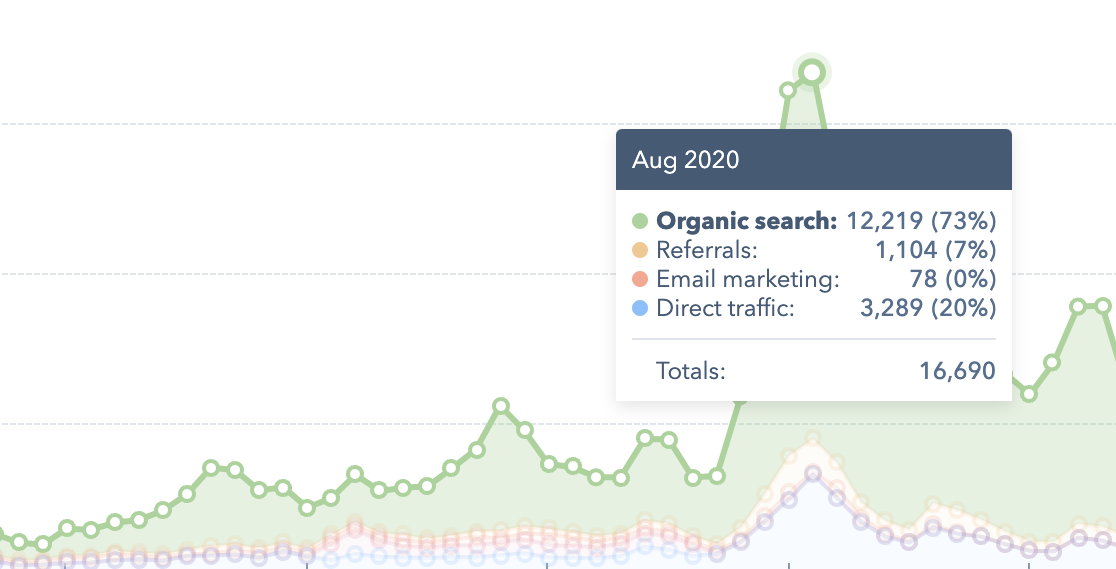The height and width of the screenshot is (569, 1116).
Task: Click the green data point just before the highlighted peak
Action: (x=788, y=90)
